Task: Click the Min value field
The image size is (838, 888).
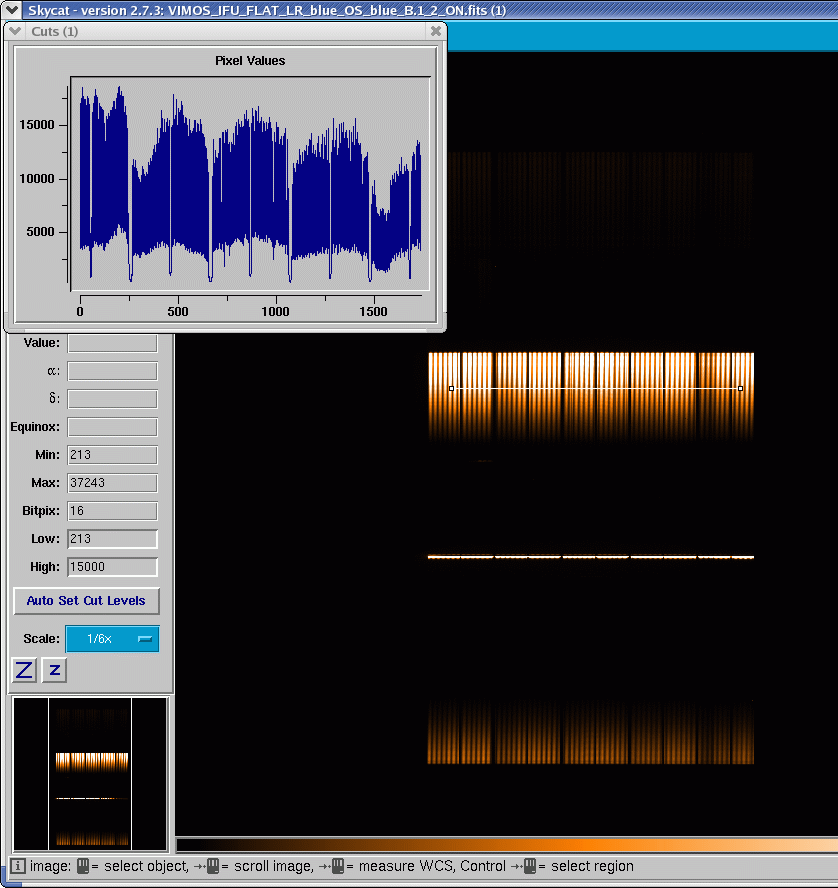Action: tap(112, 455)
